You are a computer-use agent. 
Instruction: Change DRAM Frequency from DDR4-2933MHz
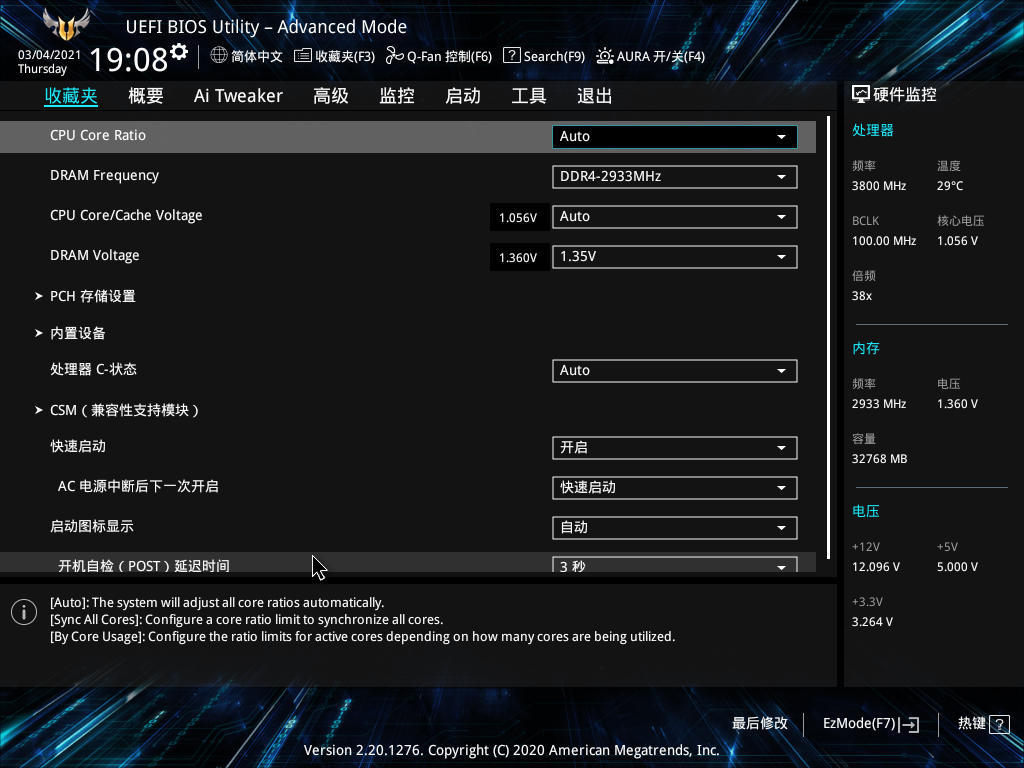pyautogui.click(x=674, y=176)
